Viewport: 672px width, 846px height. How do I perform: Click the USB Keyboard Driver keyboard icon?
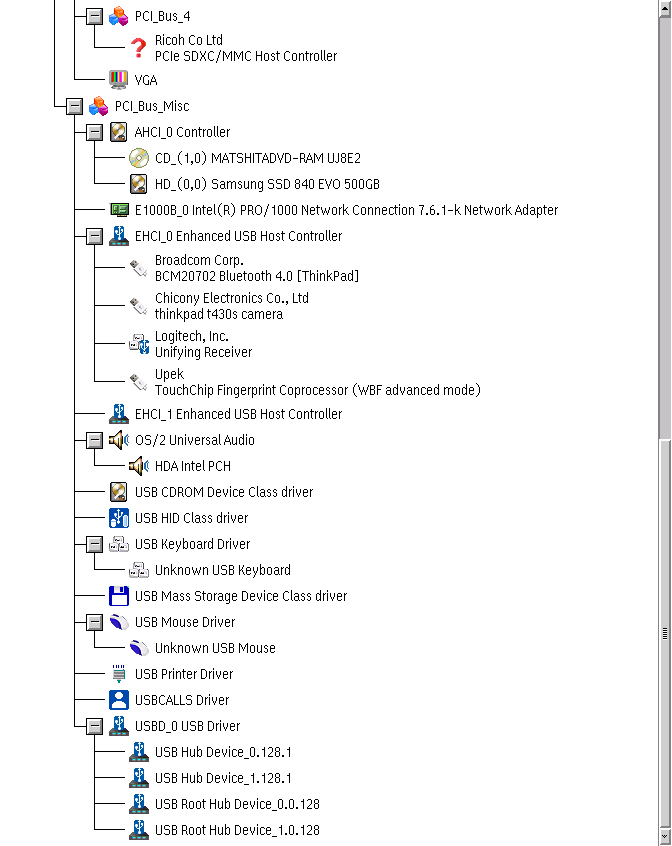coord(119,544)
